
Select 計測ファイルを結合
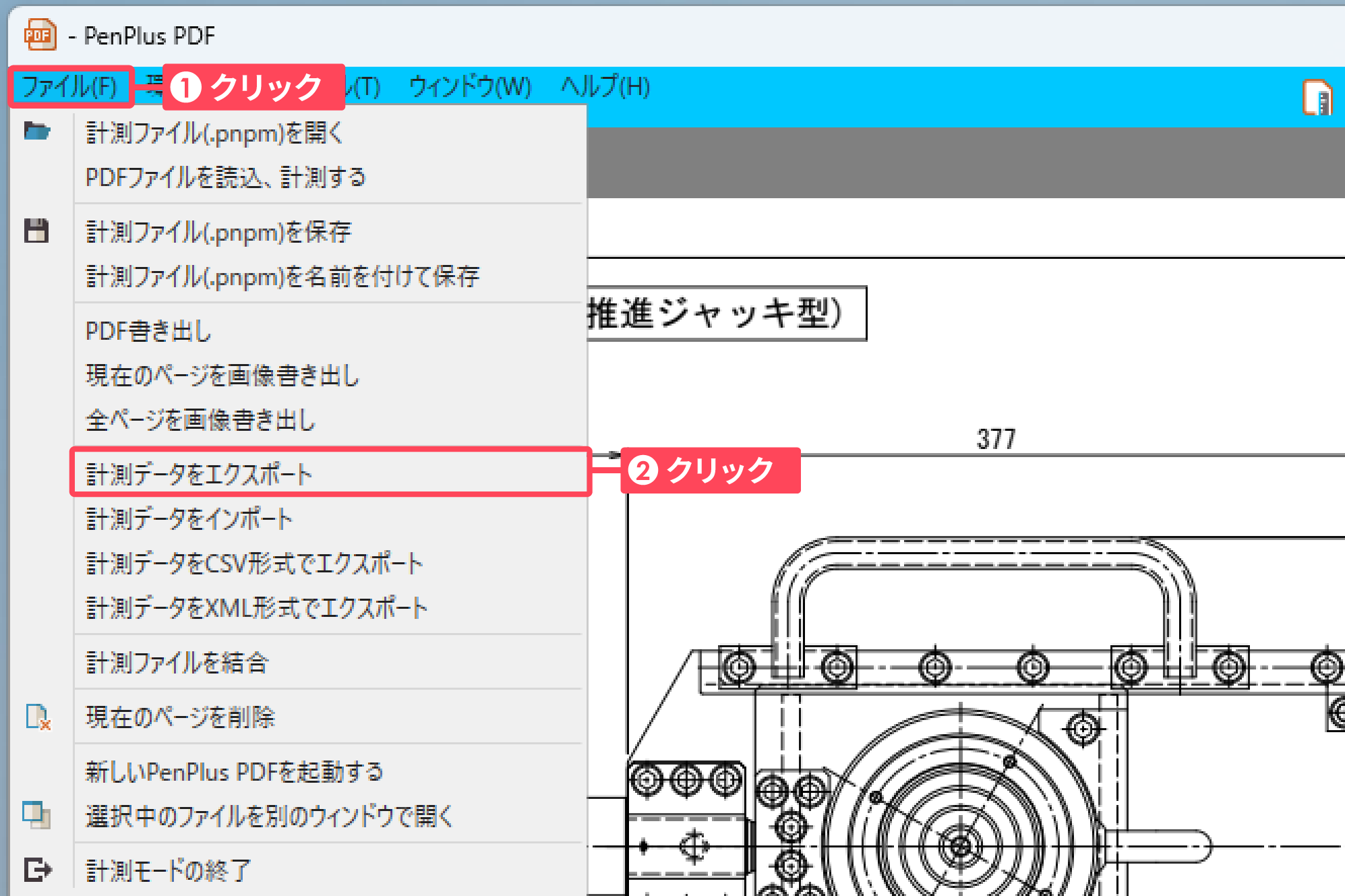point(330,663)
